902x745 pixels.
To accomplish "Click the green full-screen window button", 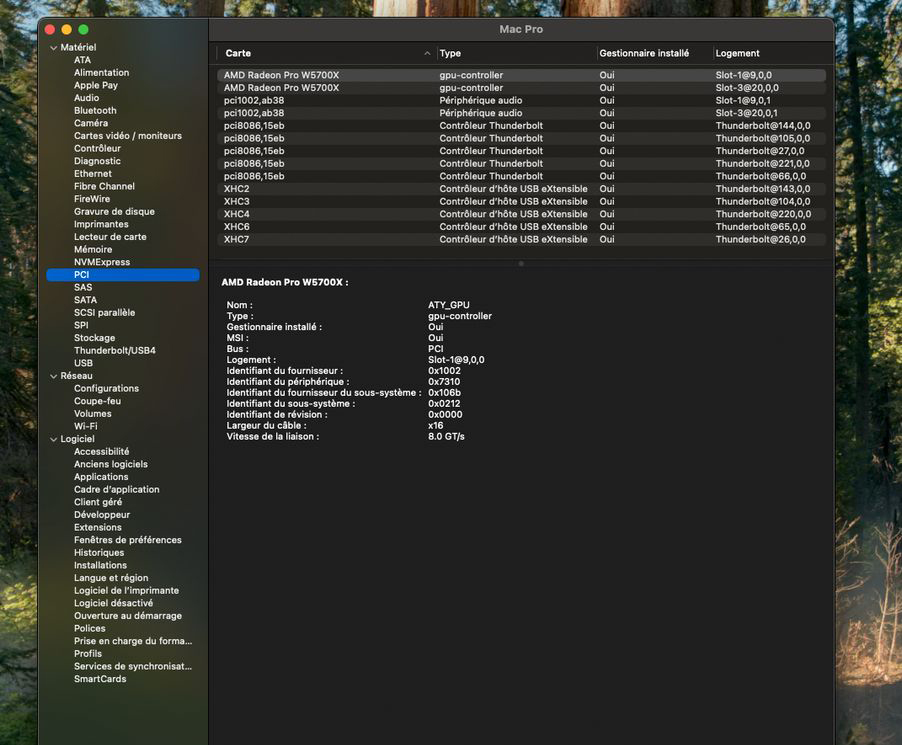I will point(83,29).
